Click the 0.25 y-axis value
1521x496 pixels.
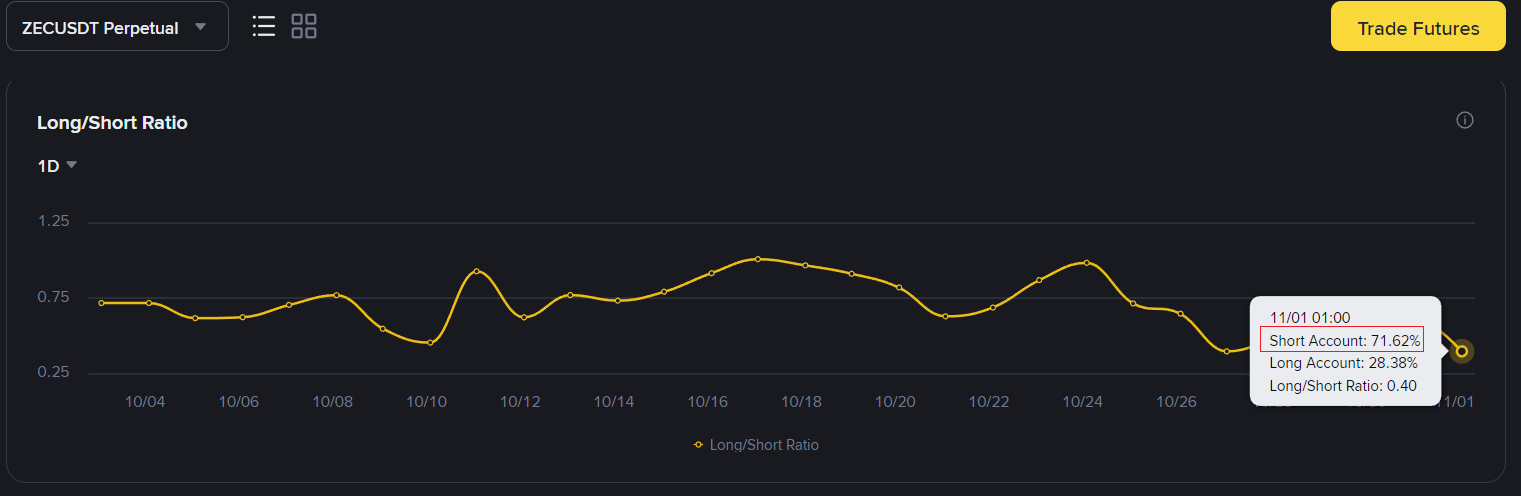pyautogui.click(x=53, y=372)
